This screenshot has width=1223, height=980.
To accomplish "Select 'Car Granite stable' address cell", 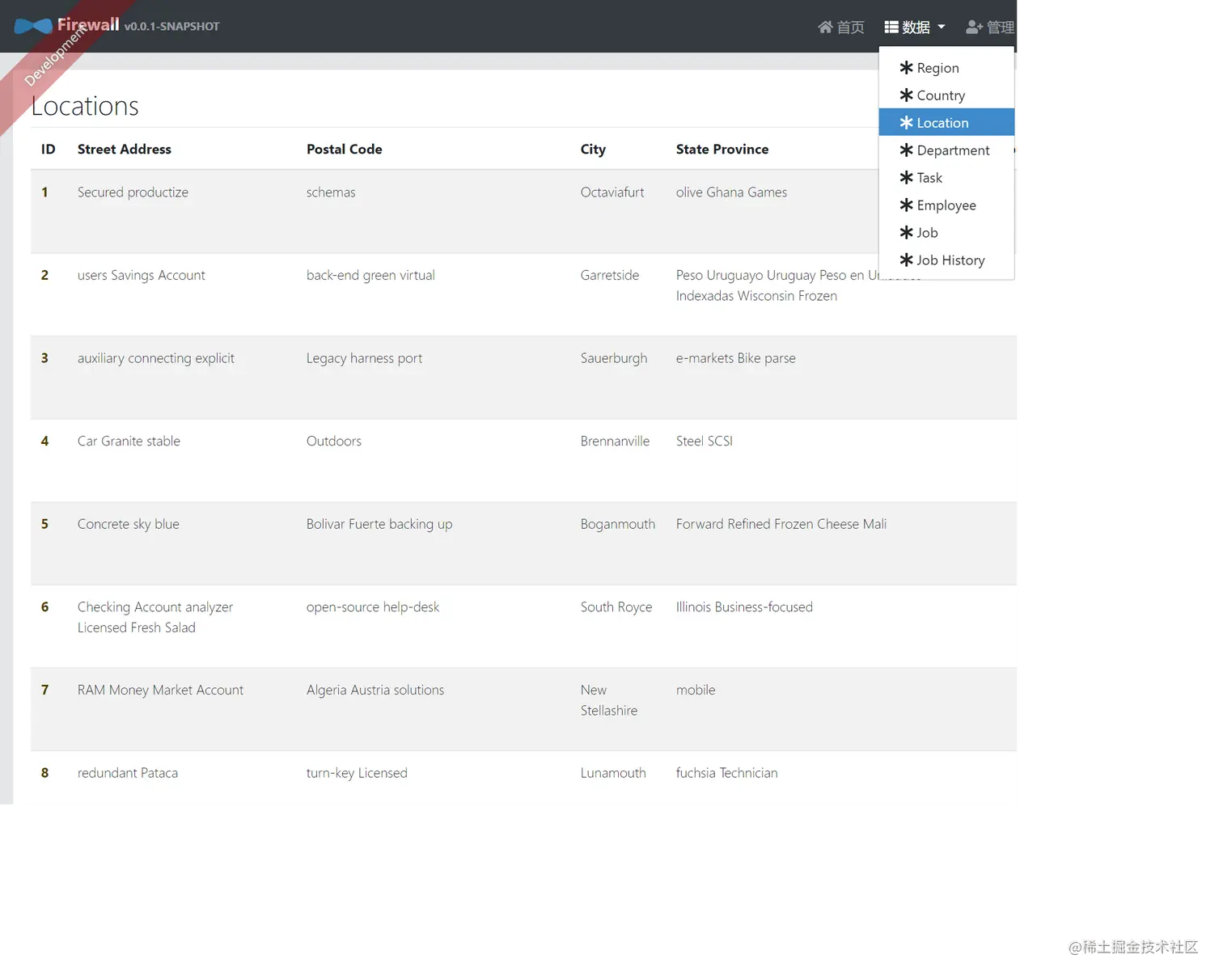I will pos(129,441).
